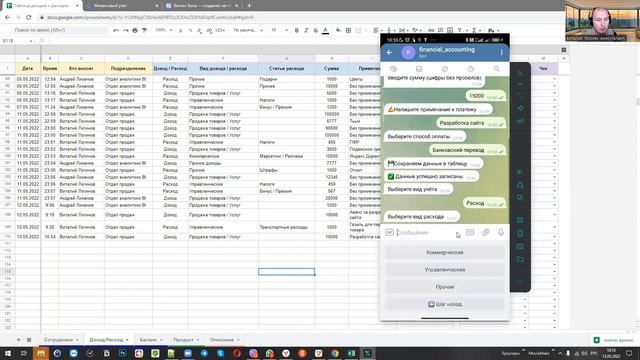Open Доход/Расход sheet tab menu arrow
The image size is (640, 360).
coord(127,340)
